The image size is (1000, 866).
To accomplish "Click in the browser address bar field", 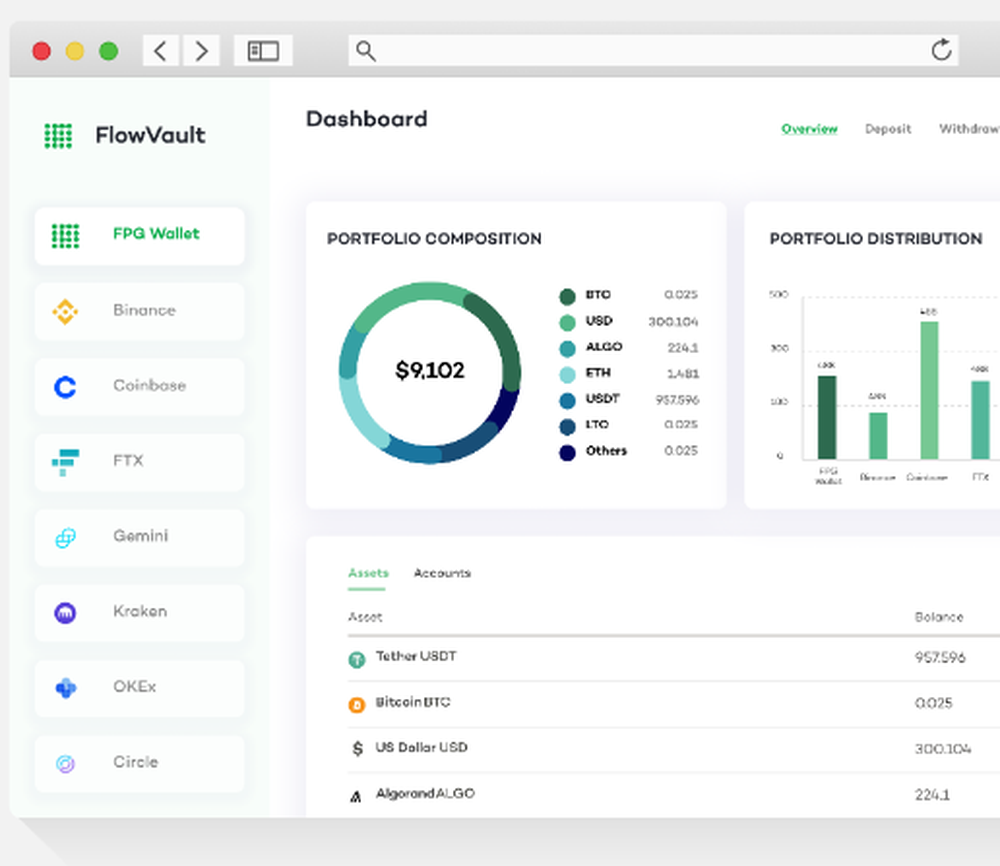I will click(x=653, y=50).
